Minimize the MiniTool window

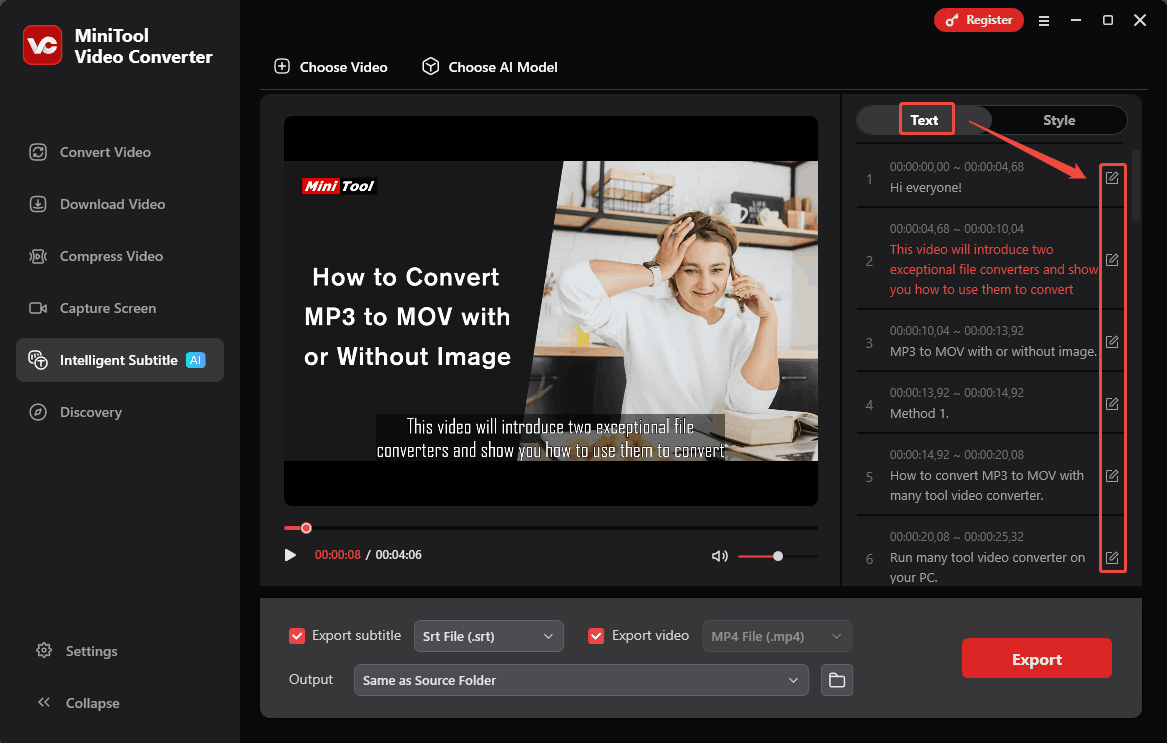(1076, 20)
